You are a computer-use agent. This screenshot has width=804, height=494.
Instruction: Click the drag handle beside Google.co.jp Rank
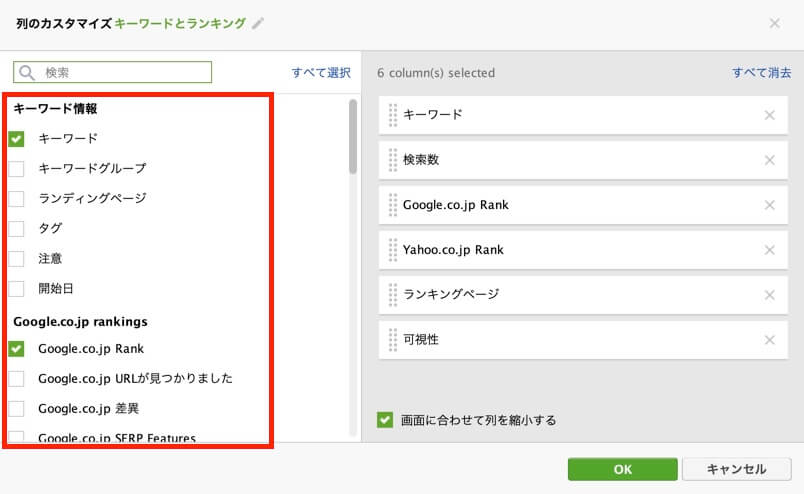393,205
